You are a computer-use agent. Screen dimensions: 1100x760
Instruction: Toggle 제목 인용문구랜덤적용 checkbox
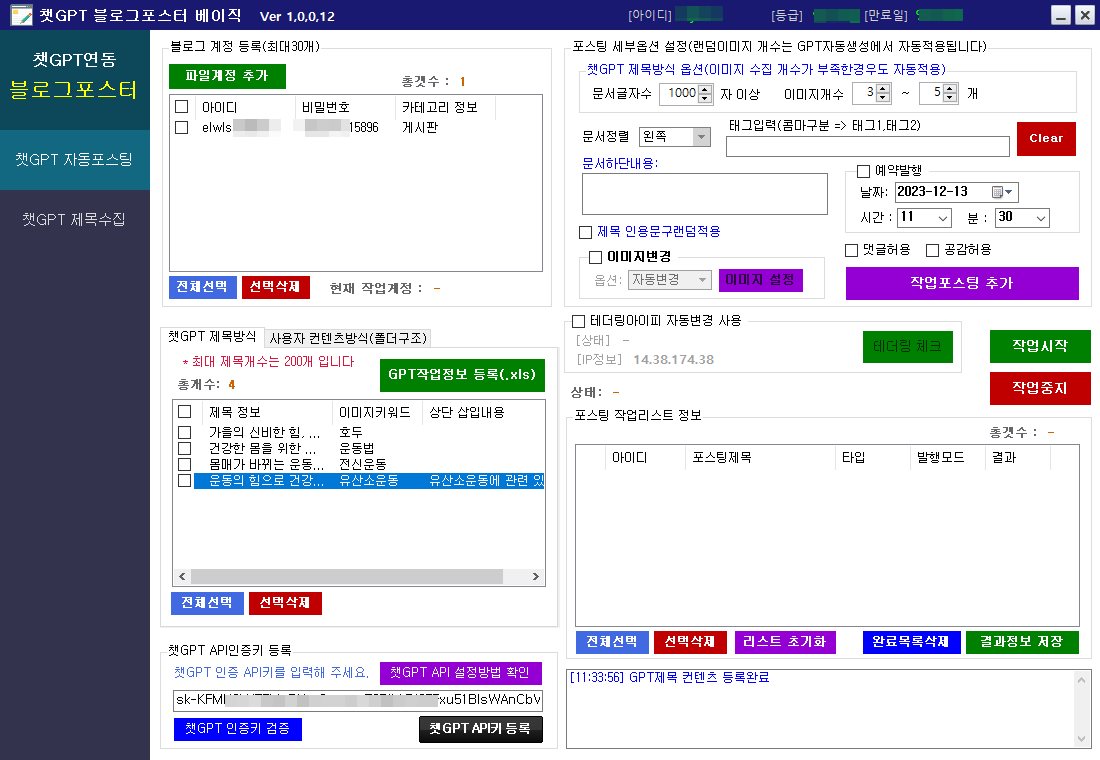pos(585,232)
